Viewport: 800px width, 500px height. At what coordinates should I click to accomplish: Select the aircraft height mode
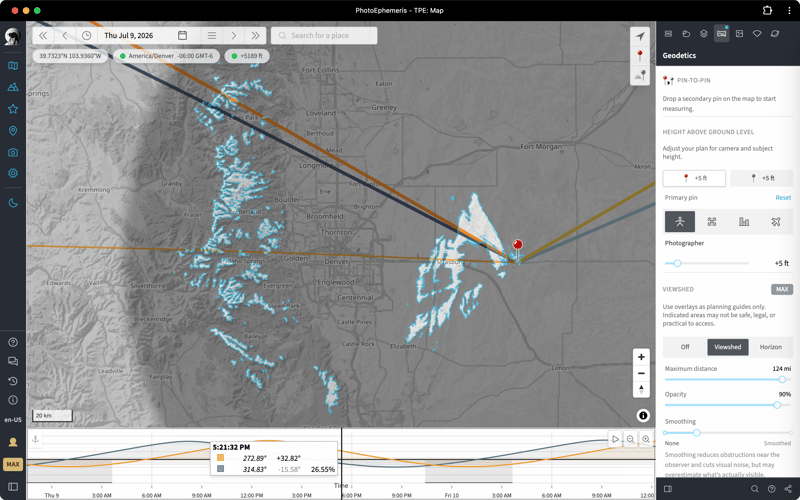click(776, 221)
